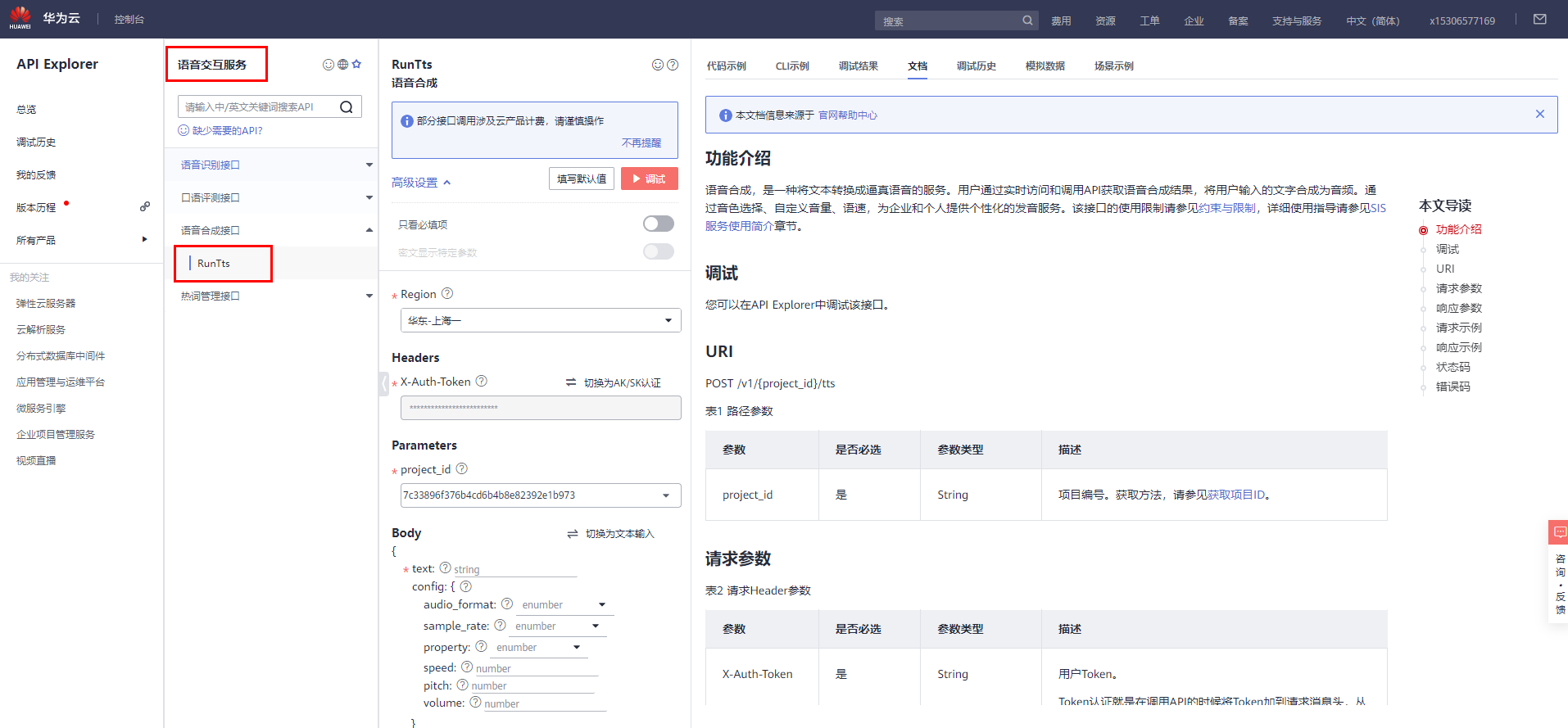Image resolution: width=1568 pixels, height=728 pixels.
Task: Click the panel collapse handle beside the Headers section
Action: [383, 383]
